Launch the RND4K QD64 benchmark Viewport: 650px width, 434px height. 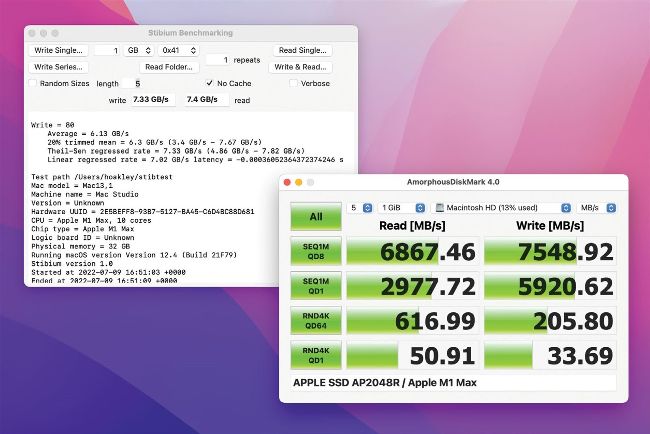[315, 322]
